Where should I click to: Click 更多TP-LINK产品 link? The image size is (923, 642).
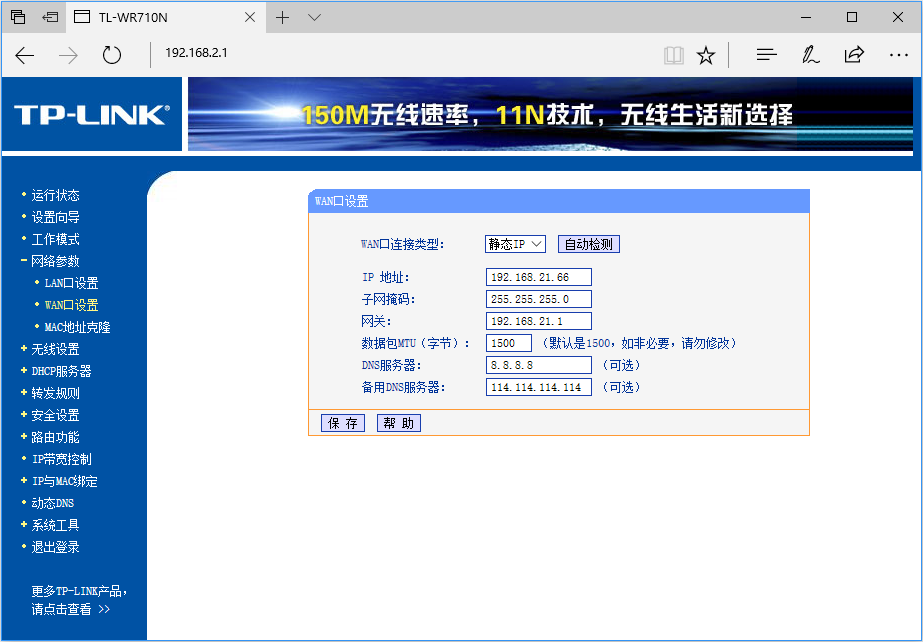[79, 591]
